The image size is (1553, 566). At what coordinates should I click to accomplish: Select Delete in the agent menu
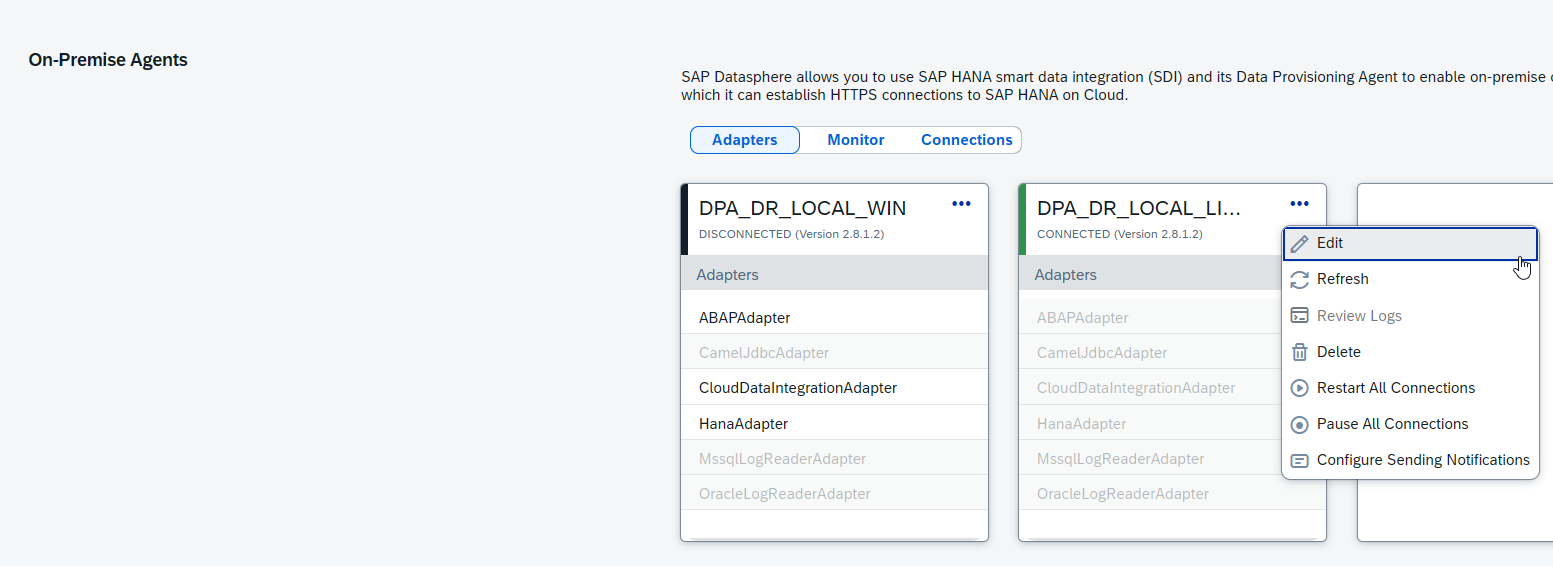tap(1338, 352)
